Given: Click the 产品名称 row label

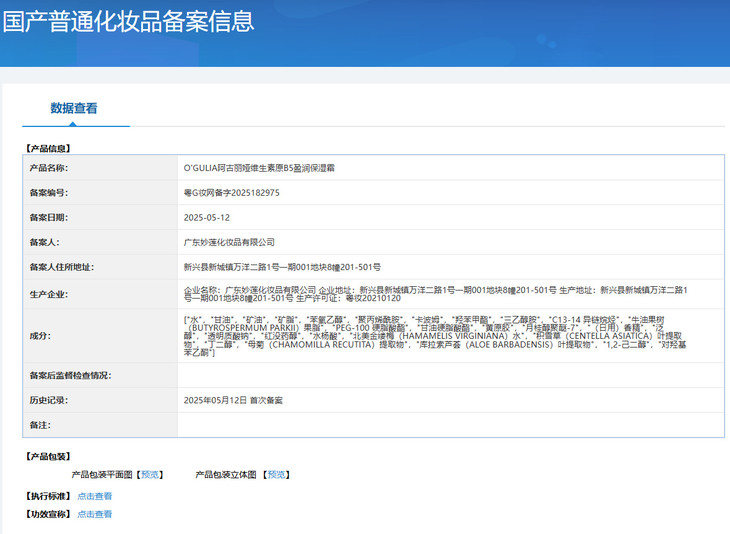Looking at the screenshot, I should (x=49, y=168).
